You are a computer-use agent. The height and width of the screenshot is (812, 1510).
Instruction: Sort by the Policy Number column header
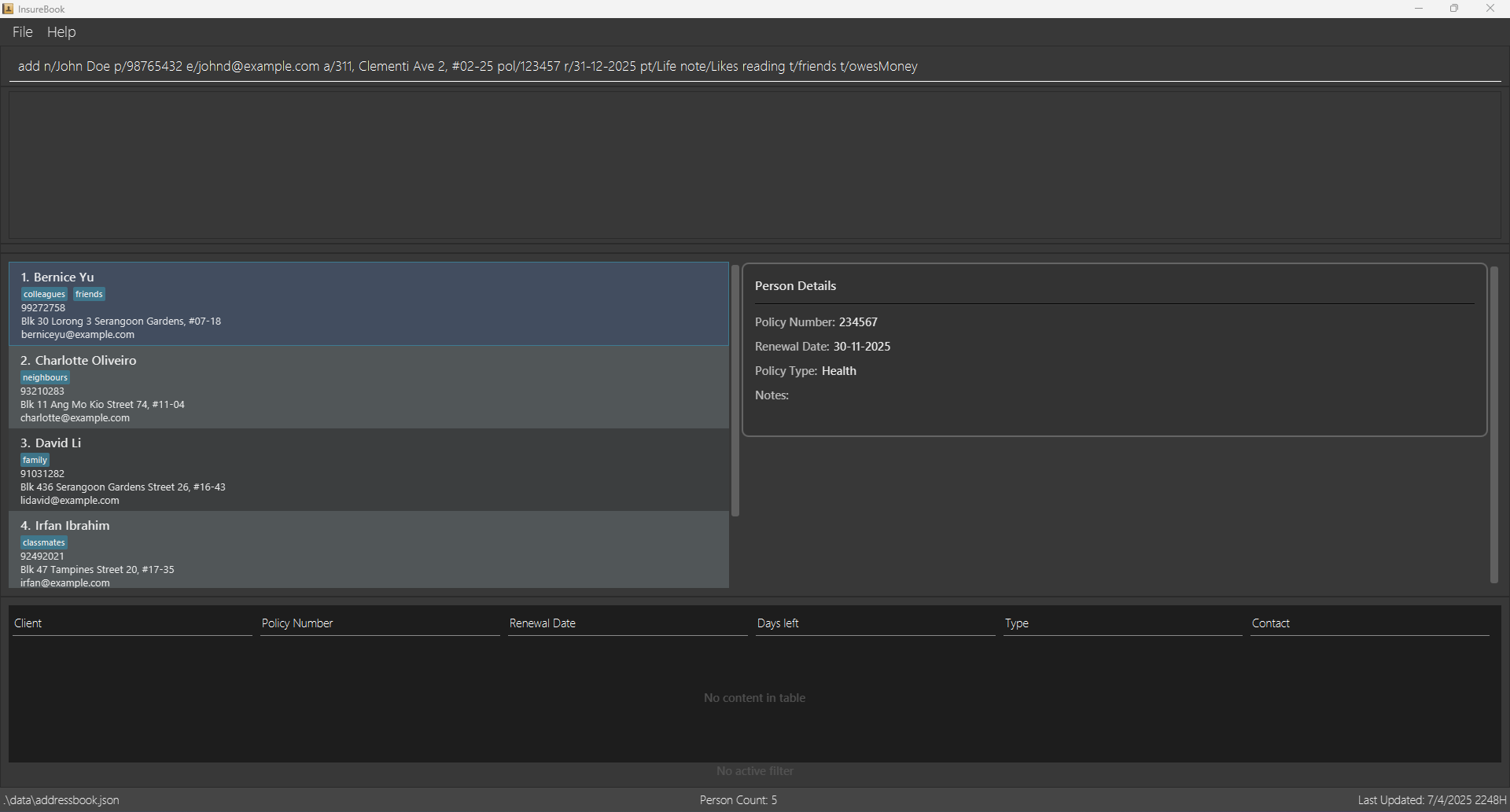[380, 623]
